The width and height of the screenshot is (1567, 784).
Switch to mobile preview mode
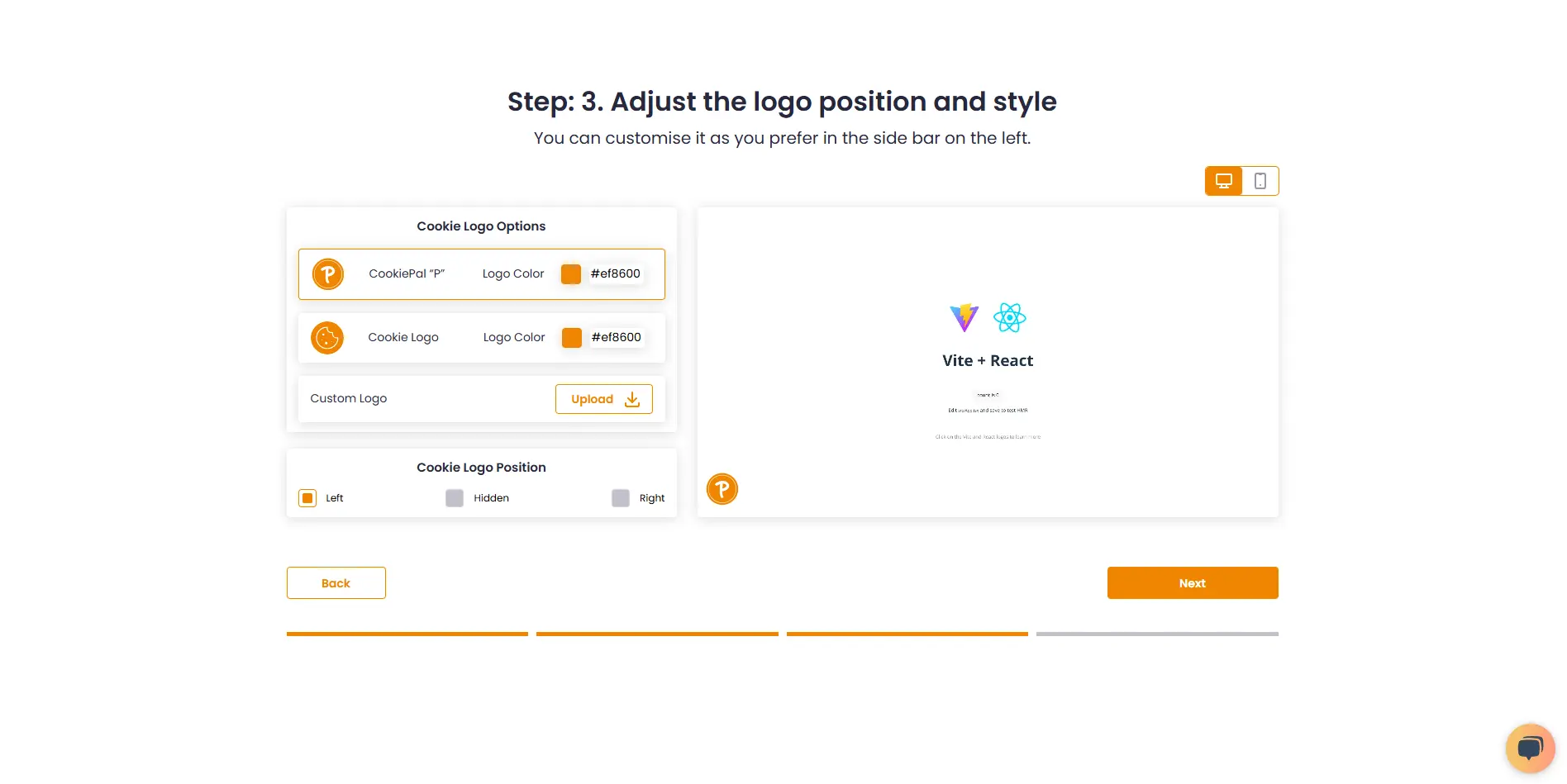[x=1260, y=181]
